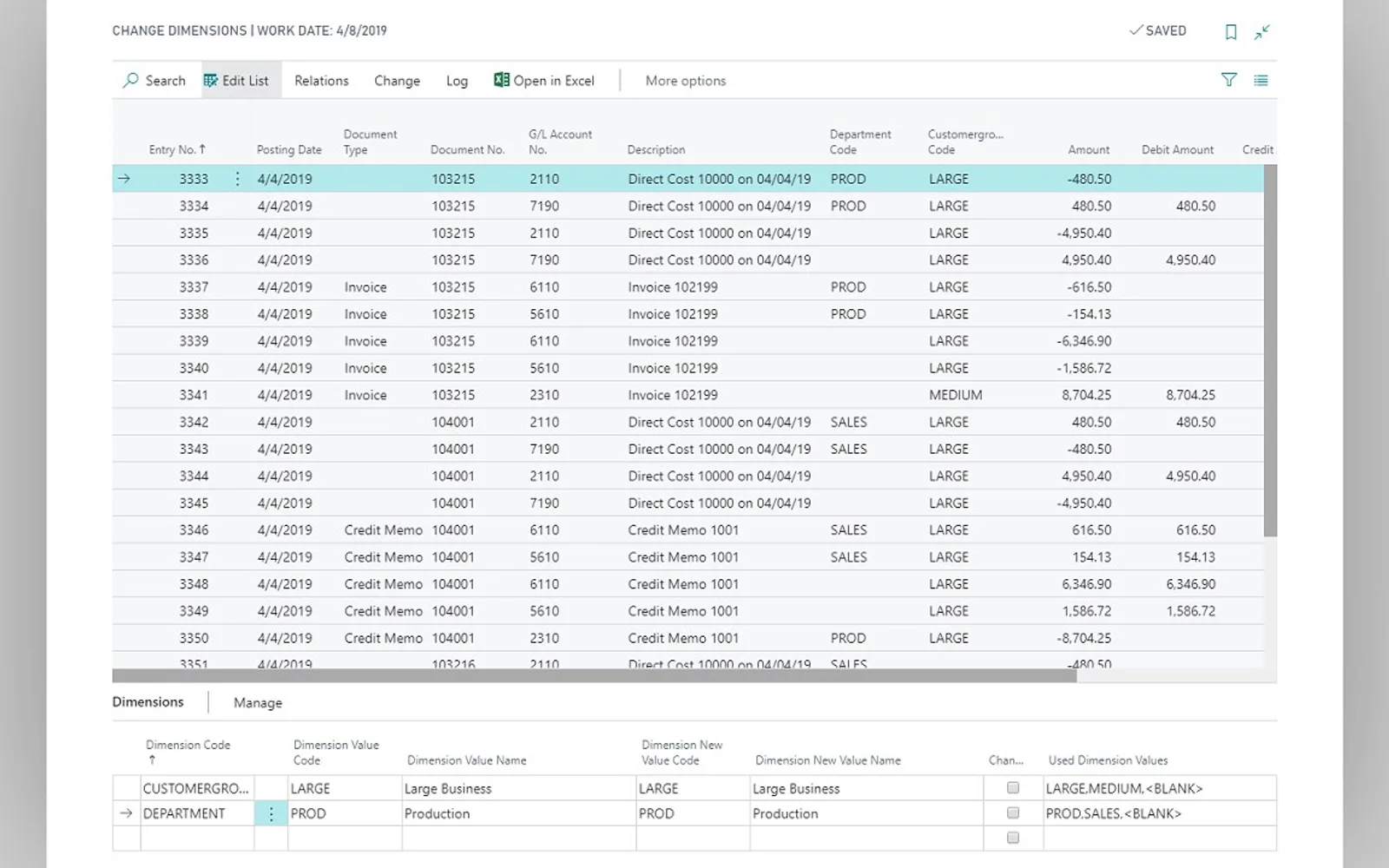Open the Log menu
This screenshot has height=868, width=1389.
point(457,81)
